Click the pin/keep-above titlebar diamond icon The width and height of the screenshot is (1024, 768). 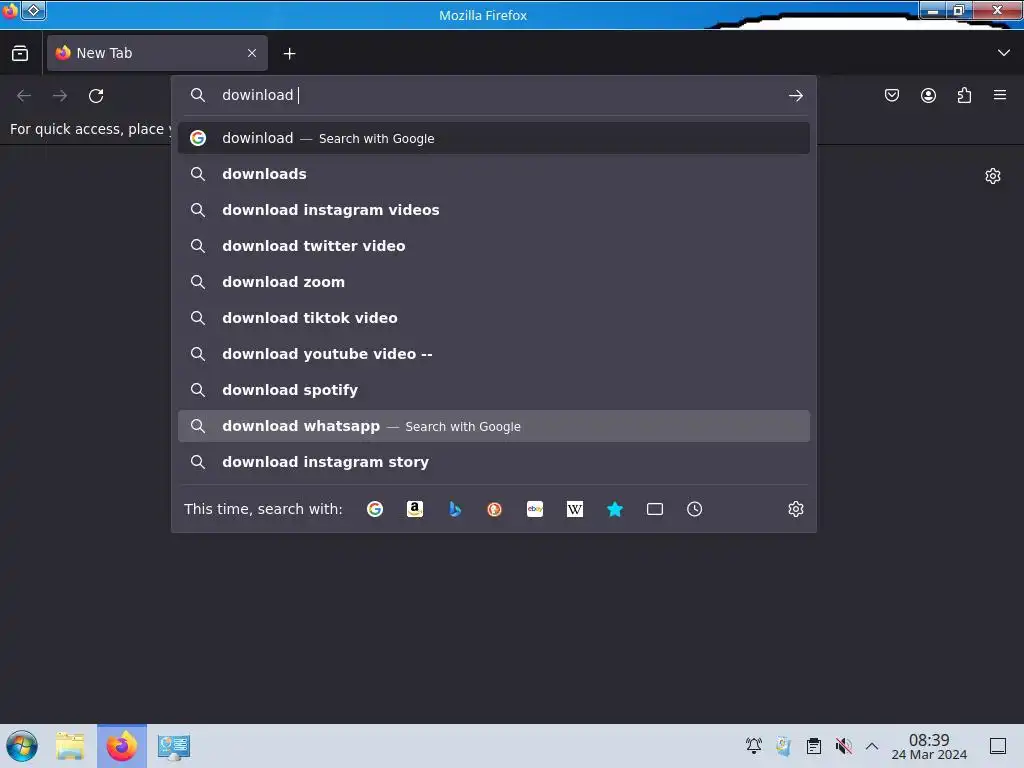tap(33, 10)
